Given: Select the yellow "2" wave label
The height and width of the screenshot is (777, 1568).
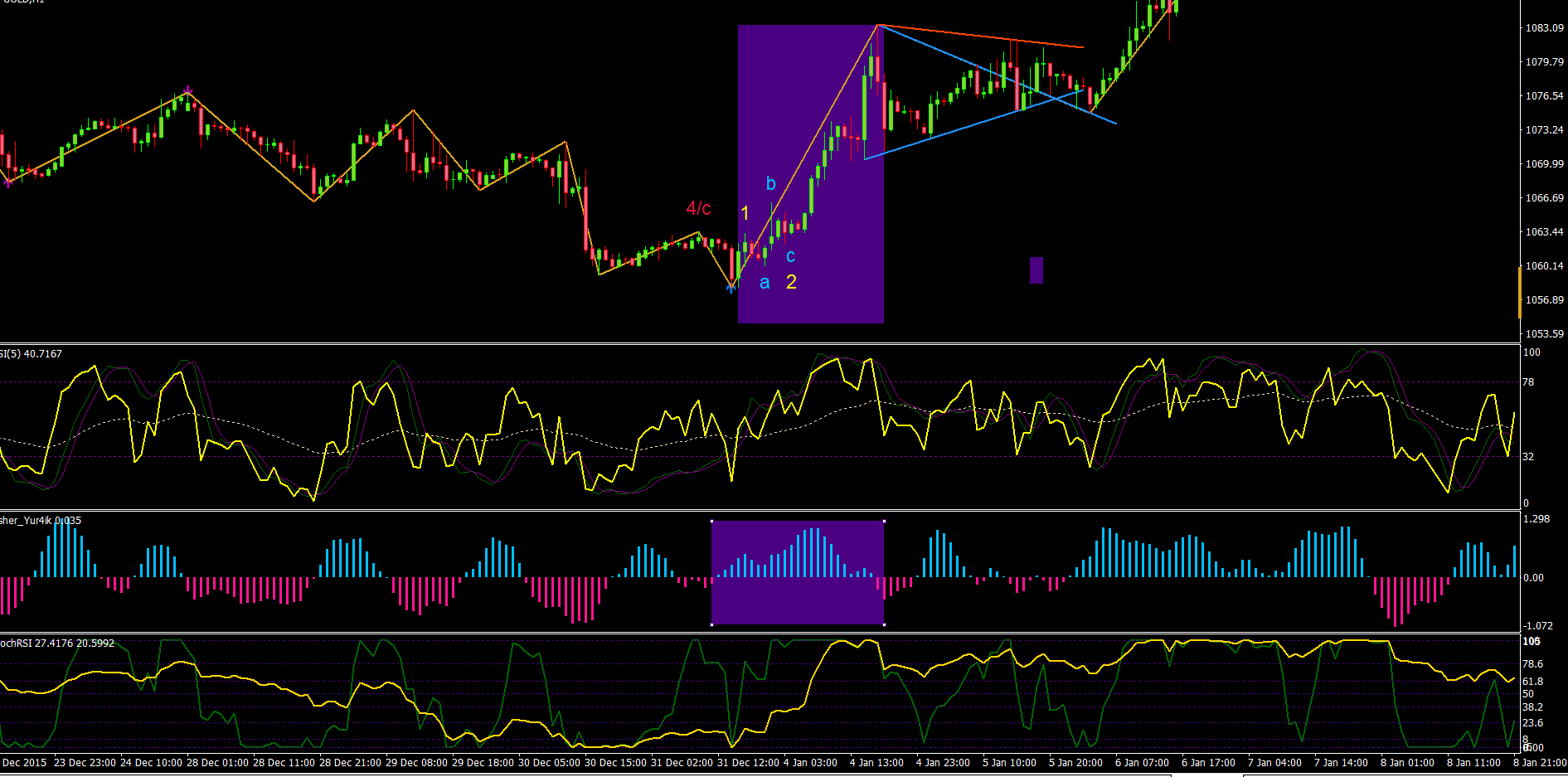Looking at the screenshot, I should [791, 282].
